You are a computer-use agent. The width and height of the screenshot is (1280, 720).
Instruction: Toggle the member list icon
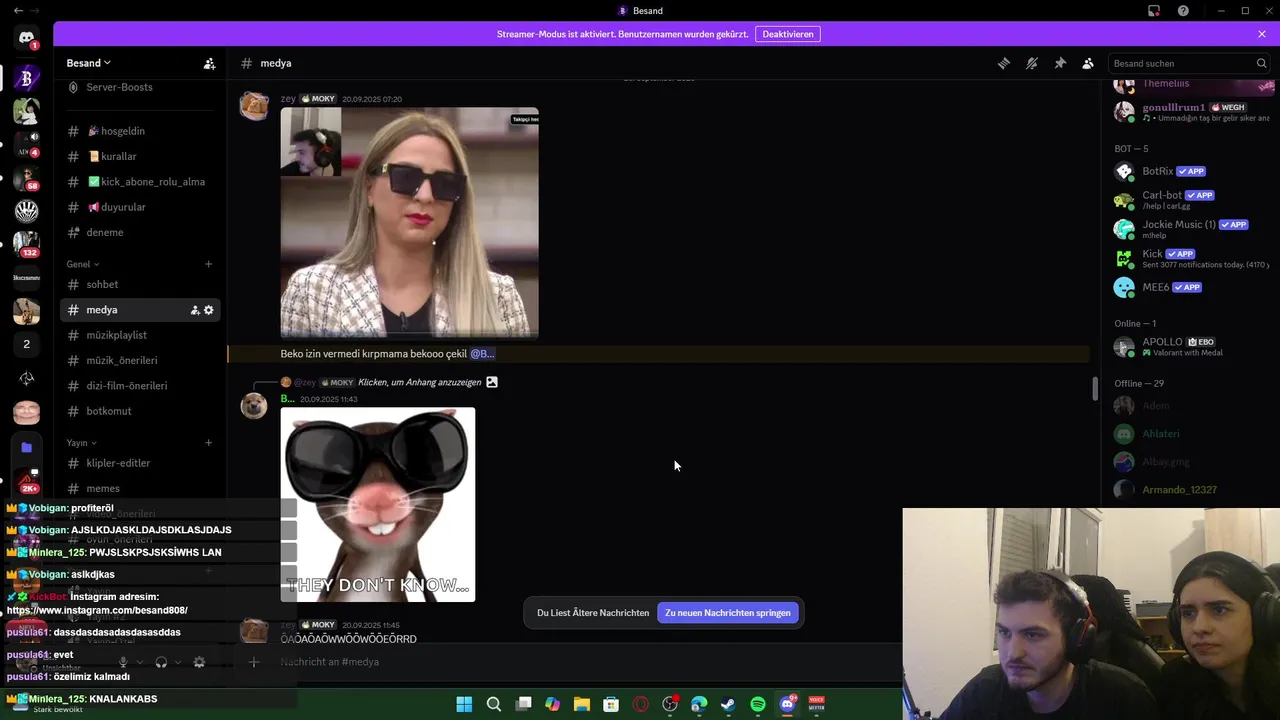pyautogui.click(x=1088, y=63)
